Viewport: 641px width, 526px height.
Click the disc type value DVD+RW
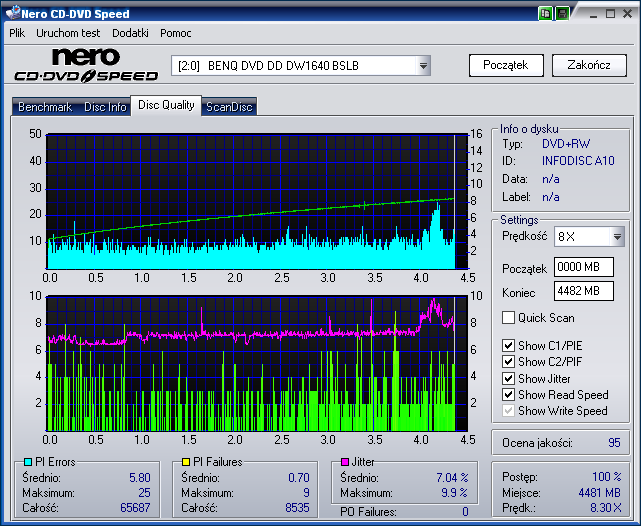click(x=566, y=144)
